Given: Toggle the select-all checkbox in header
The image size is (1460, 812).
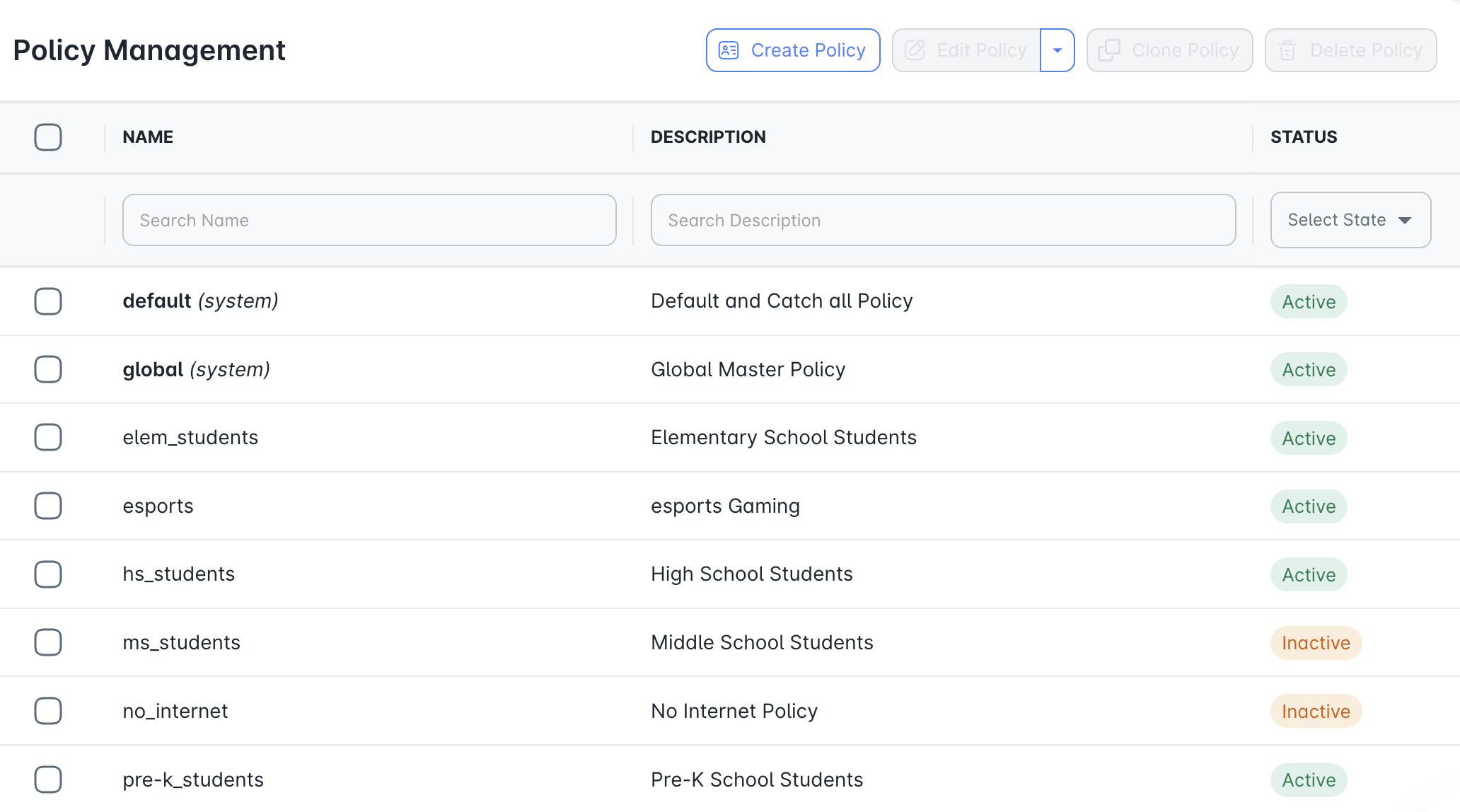Looking at the screenshot, I should pyautogui.click(x=48, y=137).
